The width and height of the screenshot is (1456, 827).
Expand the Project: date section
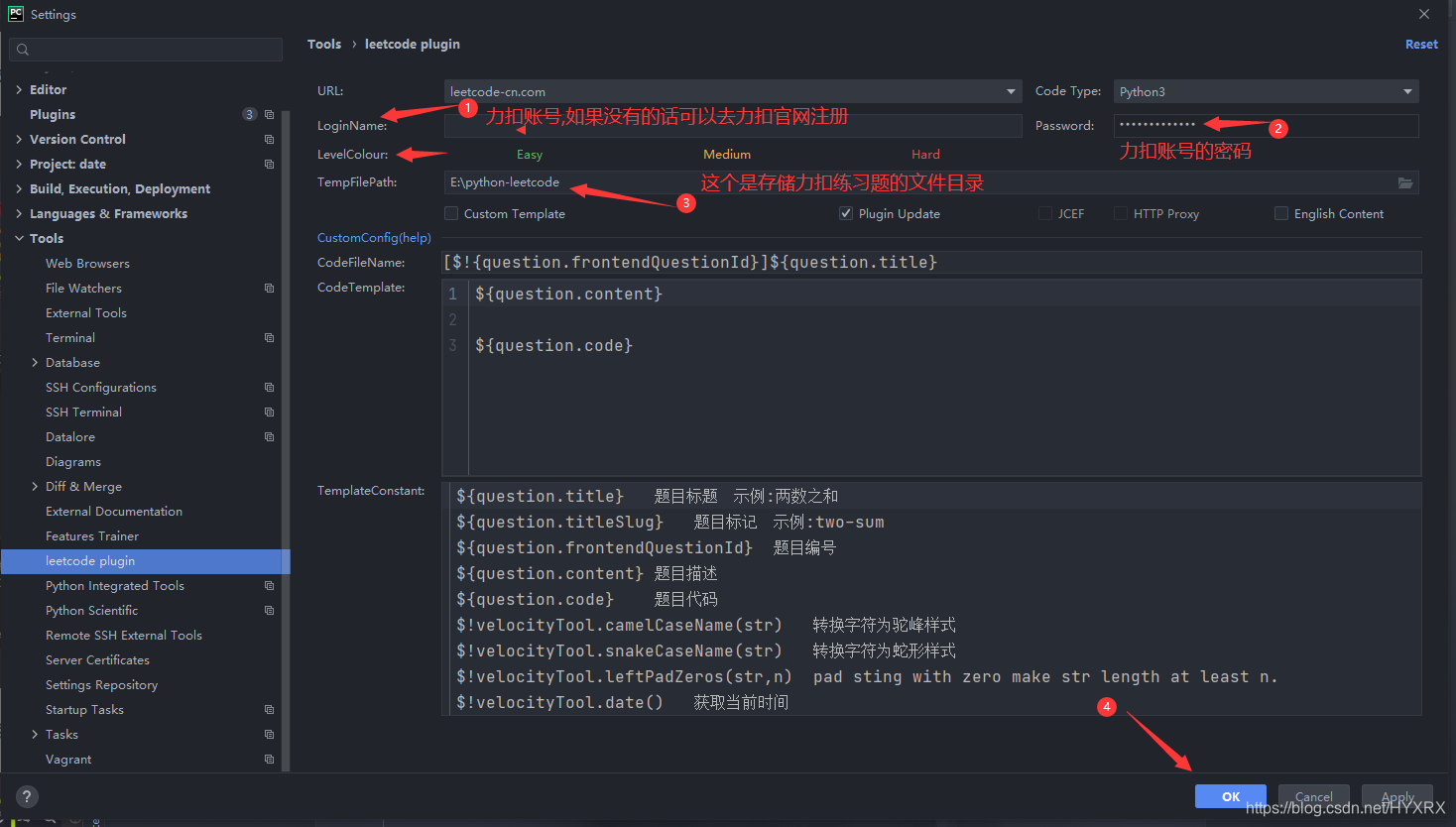19,165
